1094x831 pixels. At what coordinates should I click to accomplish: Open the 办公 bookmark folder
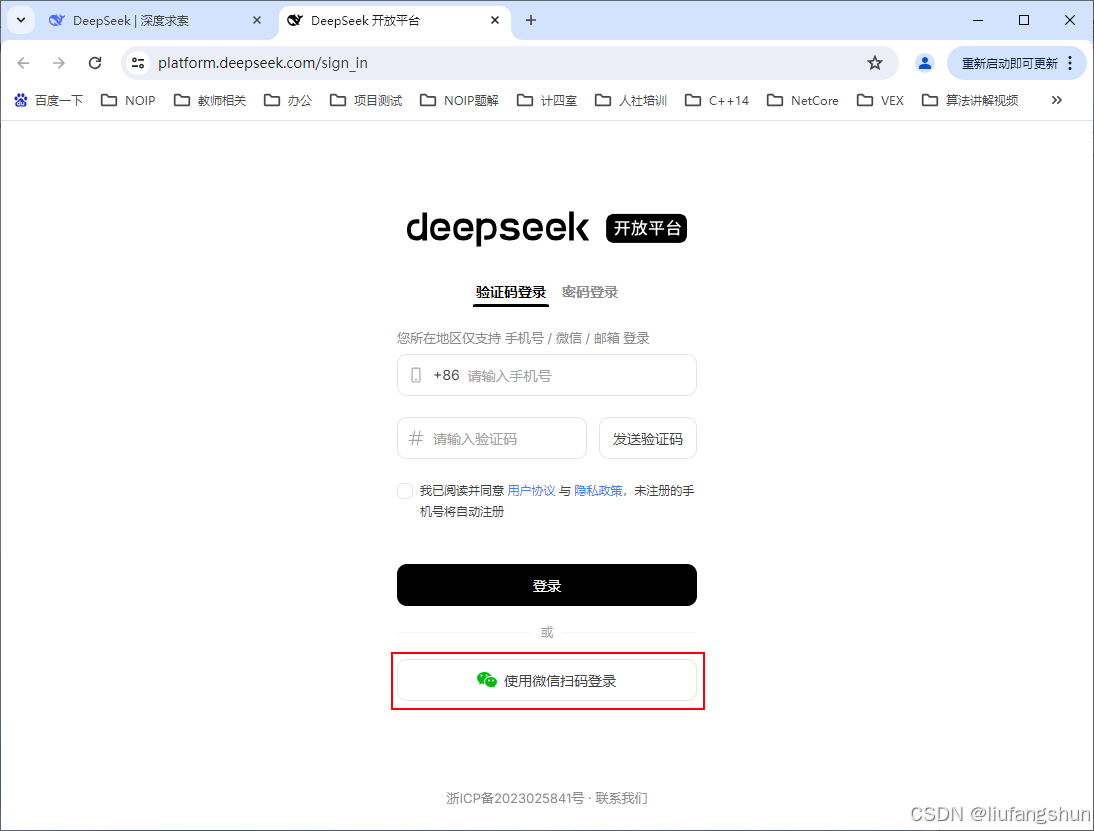288,100
